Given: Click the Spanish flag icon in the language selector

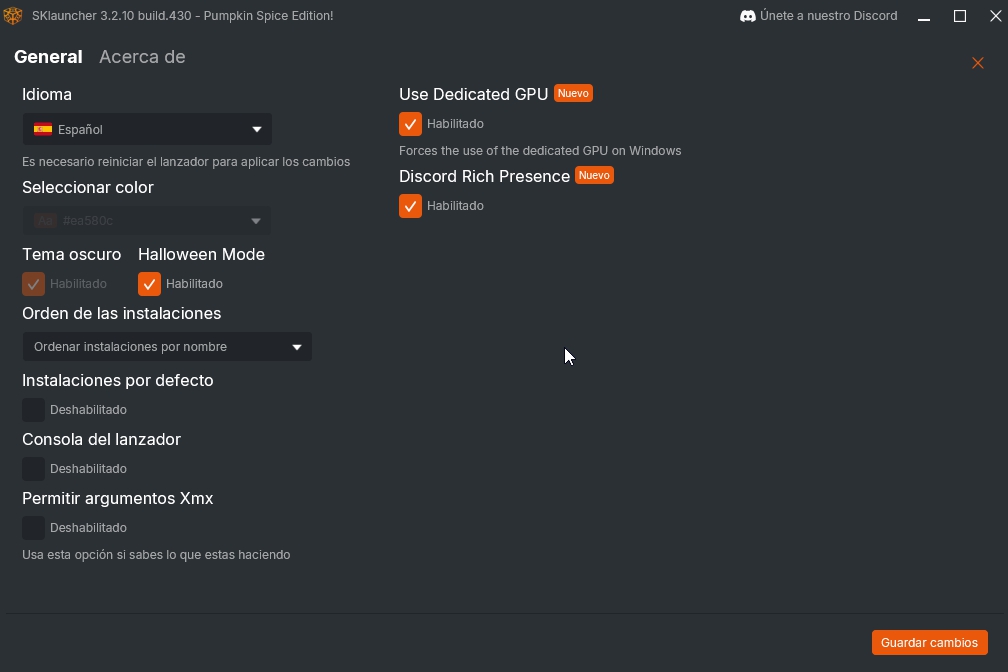Looking at the screenshot, I should 44,129.
